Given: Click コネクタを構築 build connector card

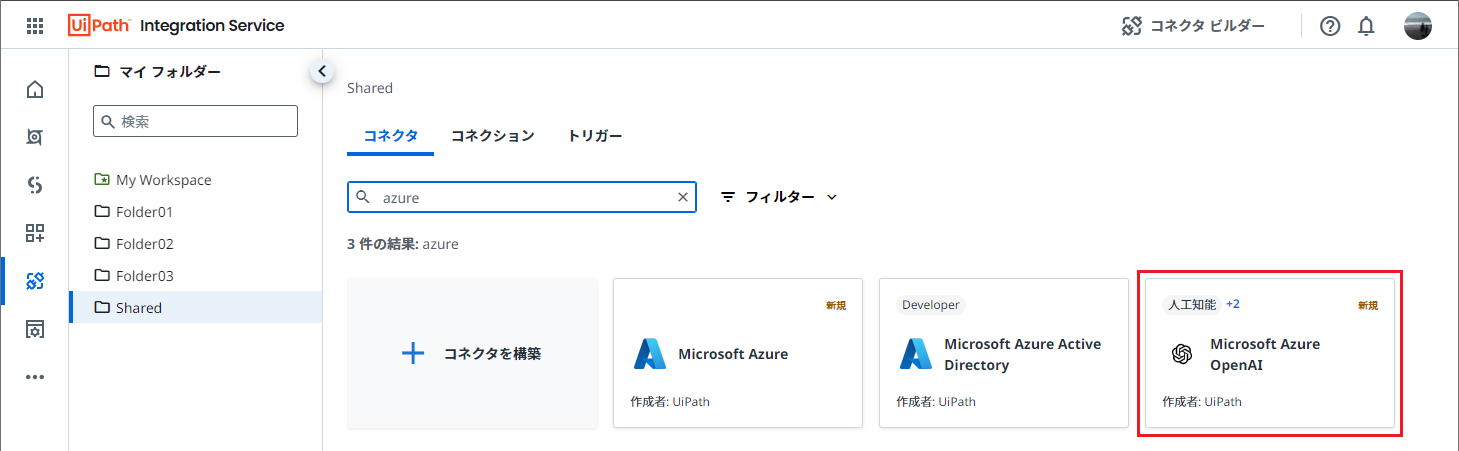Looking at the screenshot, I should coord(473,353).
